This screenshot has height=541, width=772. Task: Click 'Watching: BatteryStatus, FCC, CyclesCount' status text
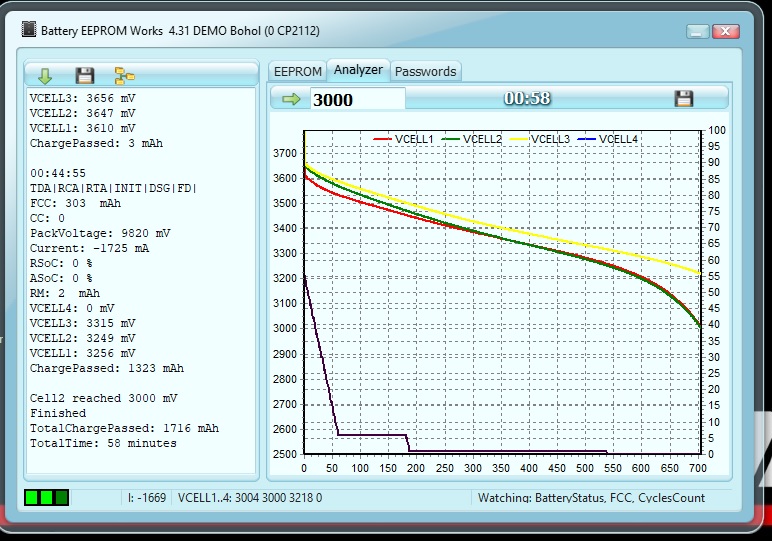tap(591, 498)
